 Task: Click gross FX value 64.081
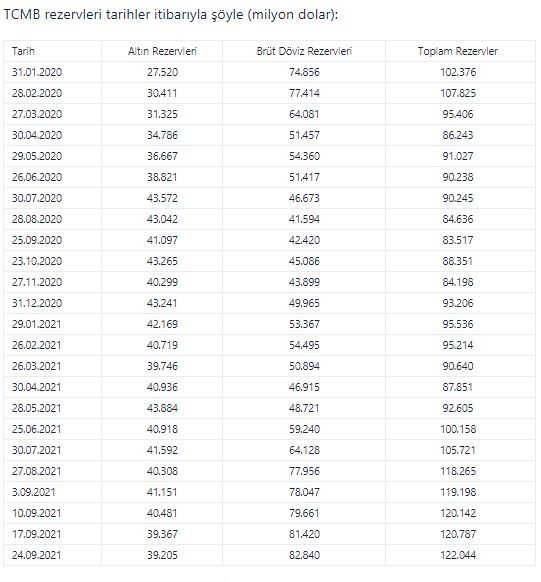[304, 114]
